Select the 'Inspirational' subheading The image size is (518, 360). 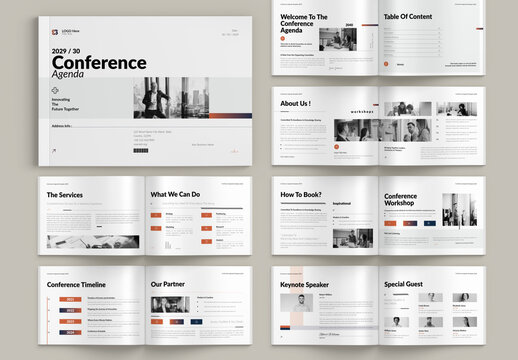(x=342, y=203)
